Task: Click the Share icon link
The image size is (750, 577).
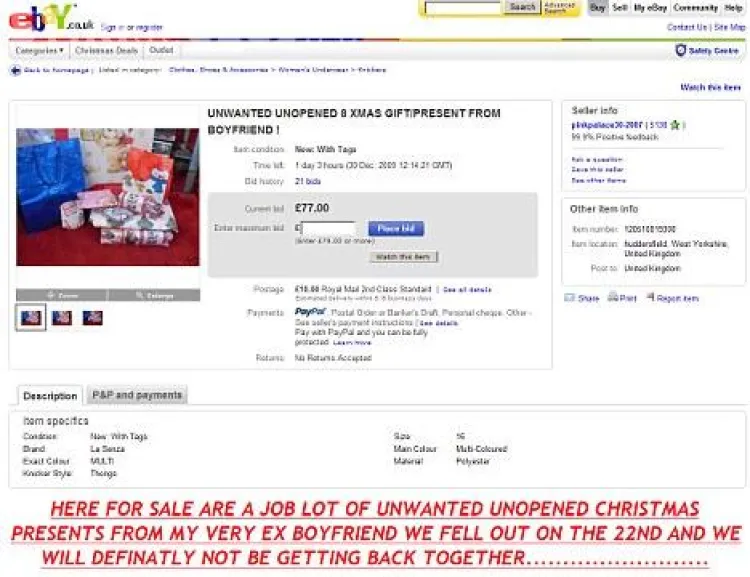Action: tap(569, 298)
